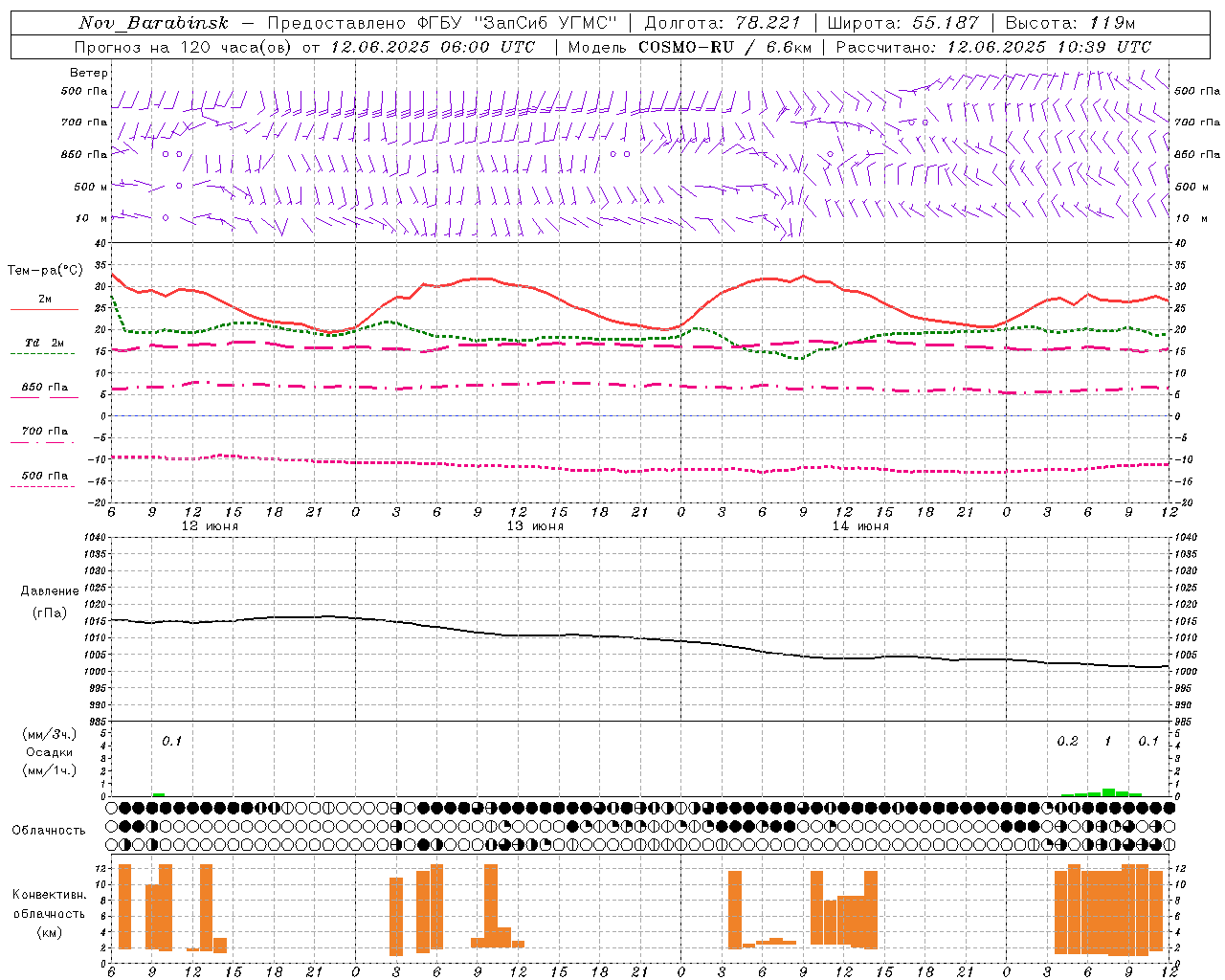This screenshot has height=980, width=1225.
Task: Click the Рассчитано: 12.06.2025 10:39 UTC timestamp
Action: tap(993, 47)
